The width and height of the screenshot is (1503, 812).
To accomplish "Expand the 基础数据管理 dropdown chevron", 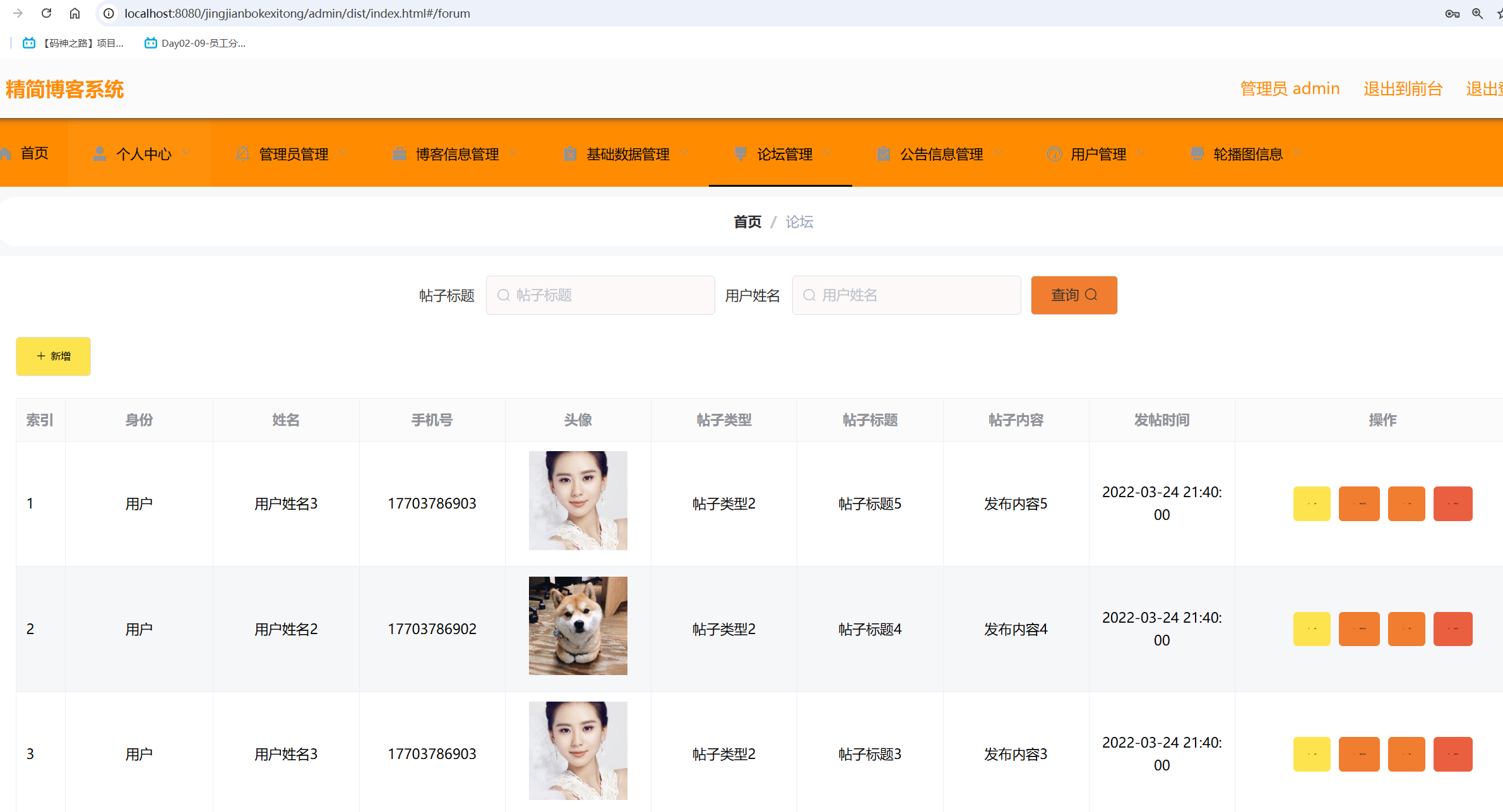I will pyautogui.click(x=684, y=153).
